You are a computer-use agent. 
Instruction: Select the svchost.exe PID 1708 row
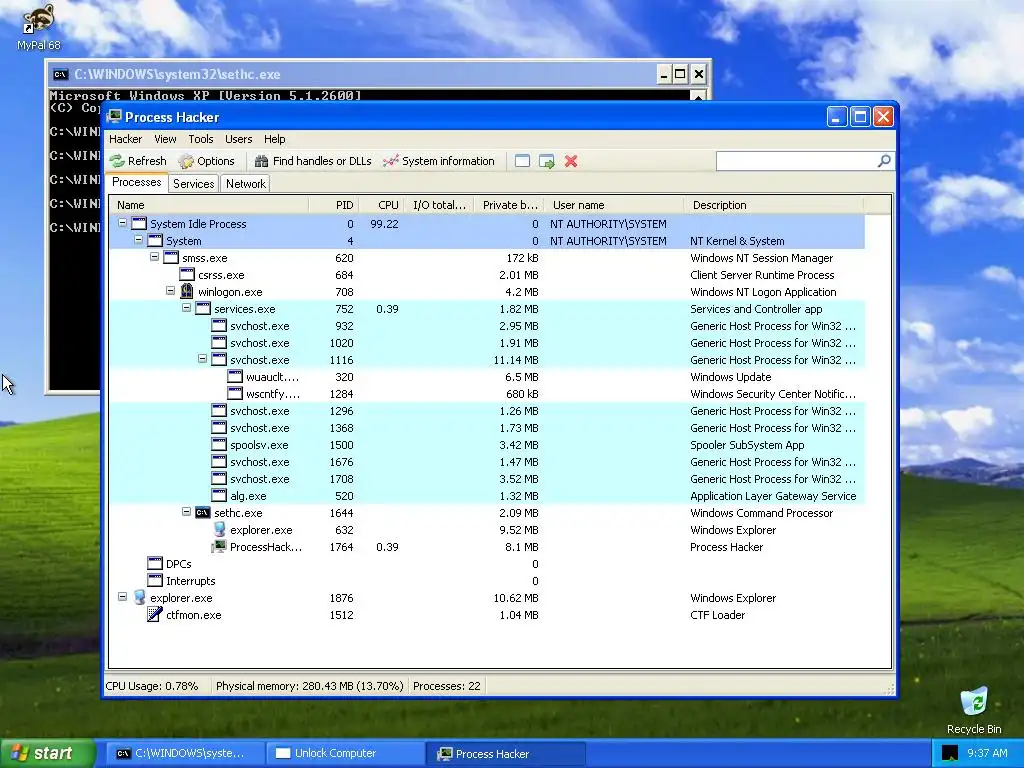tap(487, 479)
